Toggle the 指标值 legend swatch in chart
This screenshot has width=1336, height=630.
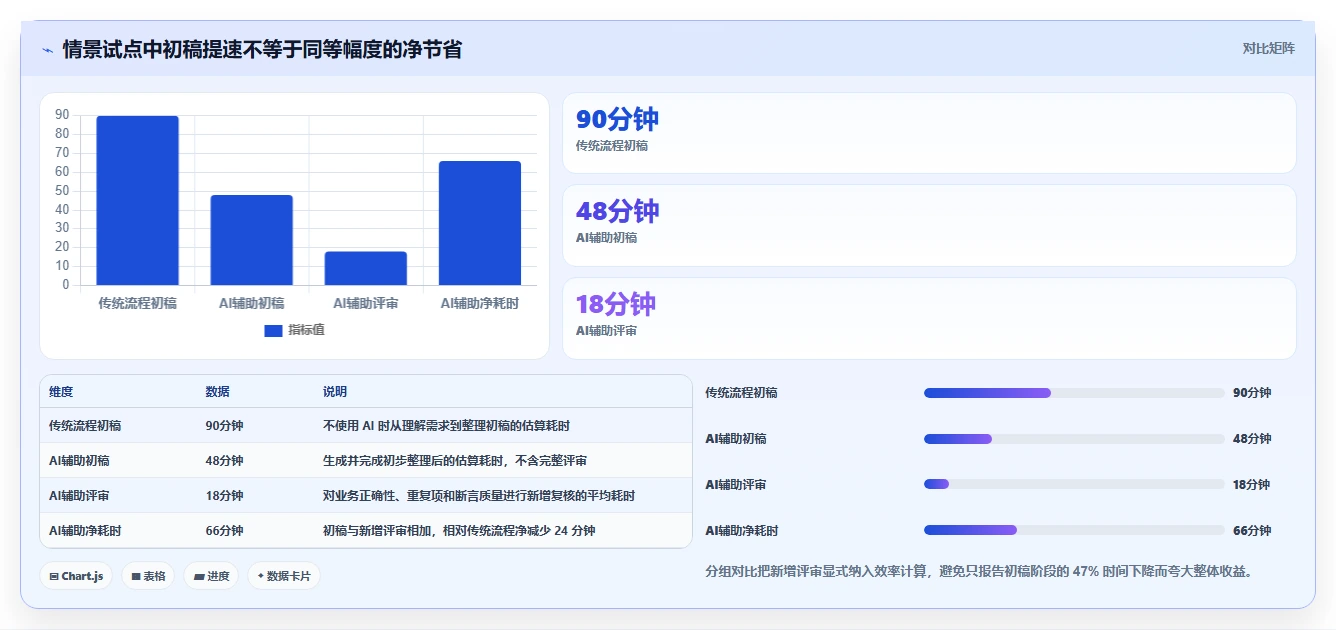(x=273, y=330)
